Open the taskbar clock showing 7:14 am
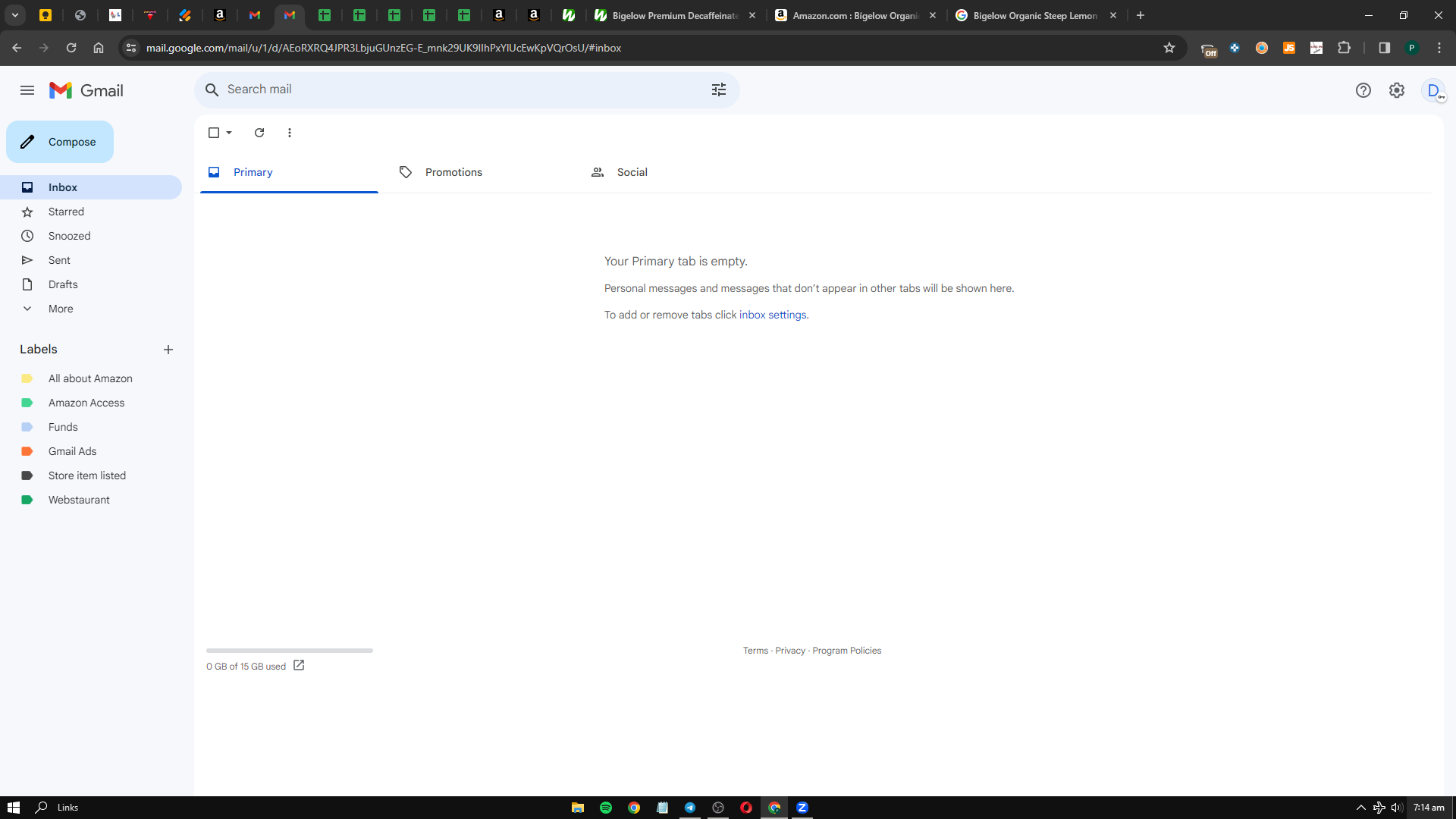 click(1429, 808)
